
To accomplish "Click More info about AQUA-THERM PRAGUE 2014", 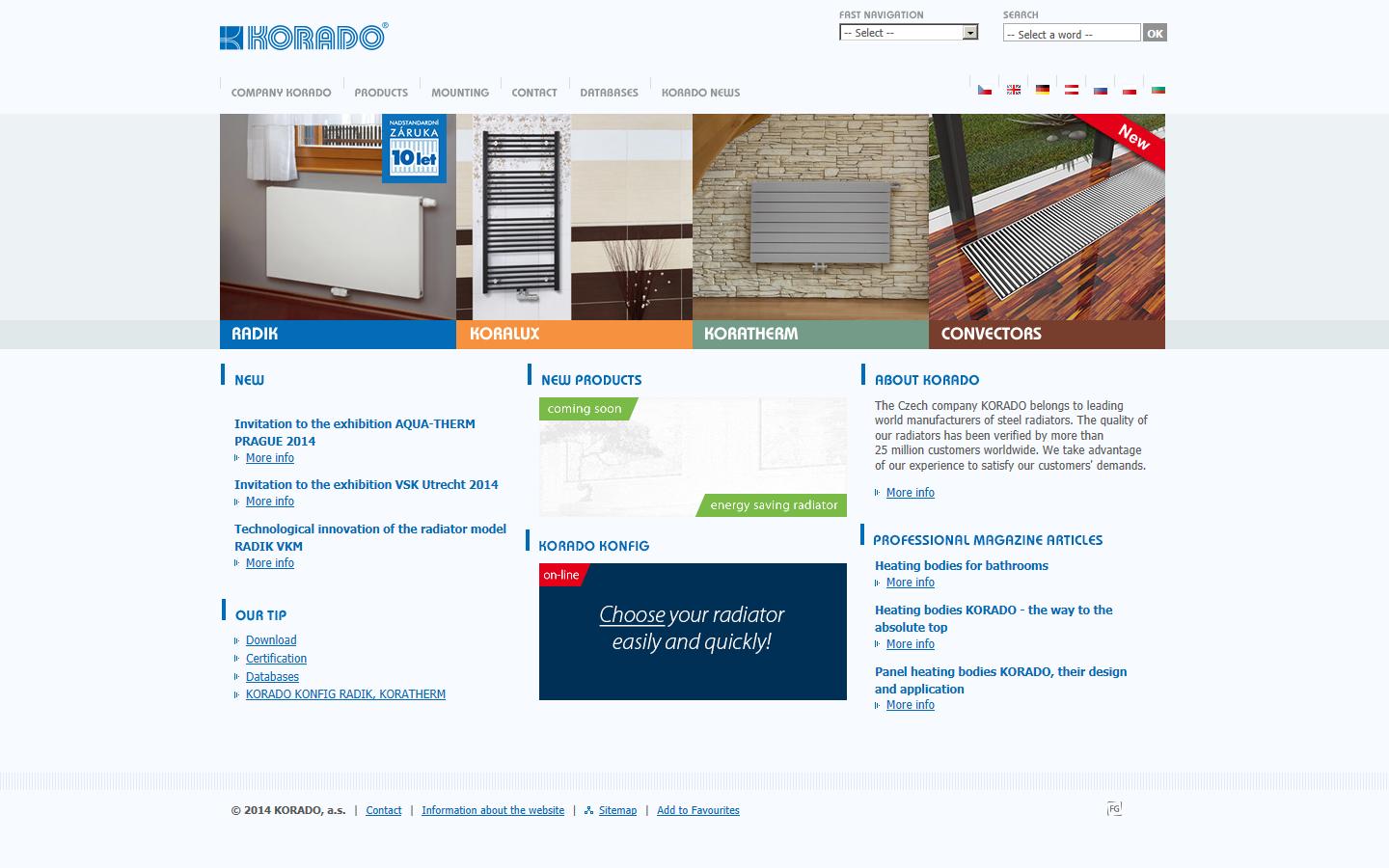I will pos(270,457).
